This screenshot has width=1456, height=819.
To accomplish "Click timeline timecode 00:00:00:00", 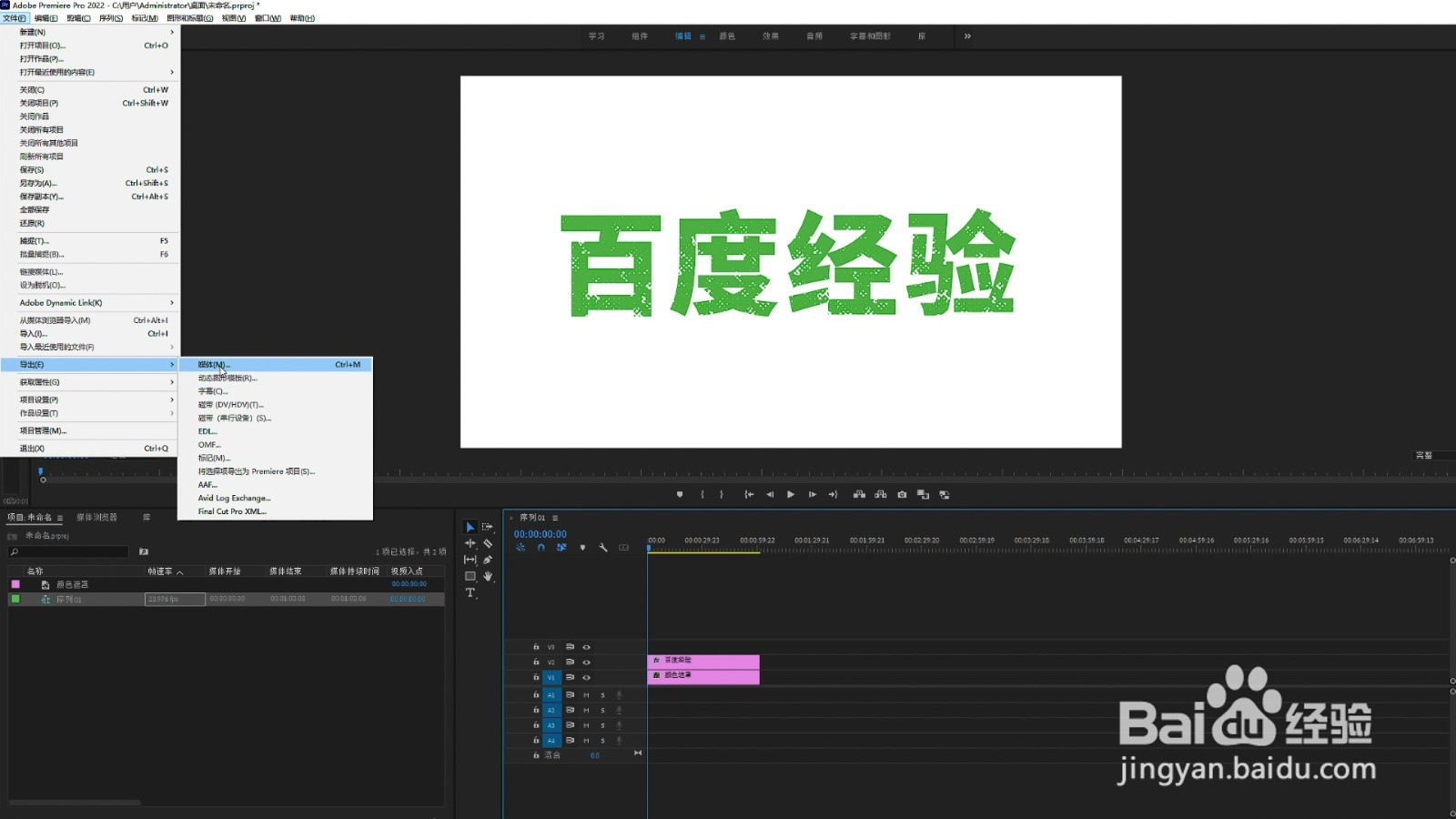I will coord(541,534).
